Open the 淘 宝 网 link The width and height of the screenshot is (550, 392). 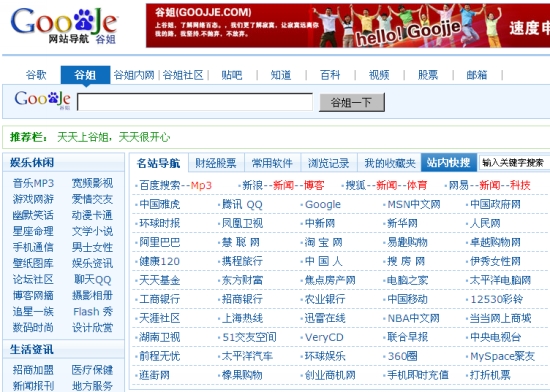pos(323,242)
